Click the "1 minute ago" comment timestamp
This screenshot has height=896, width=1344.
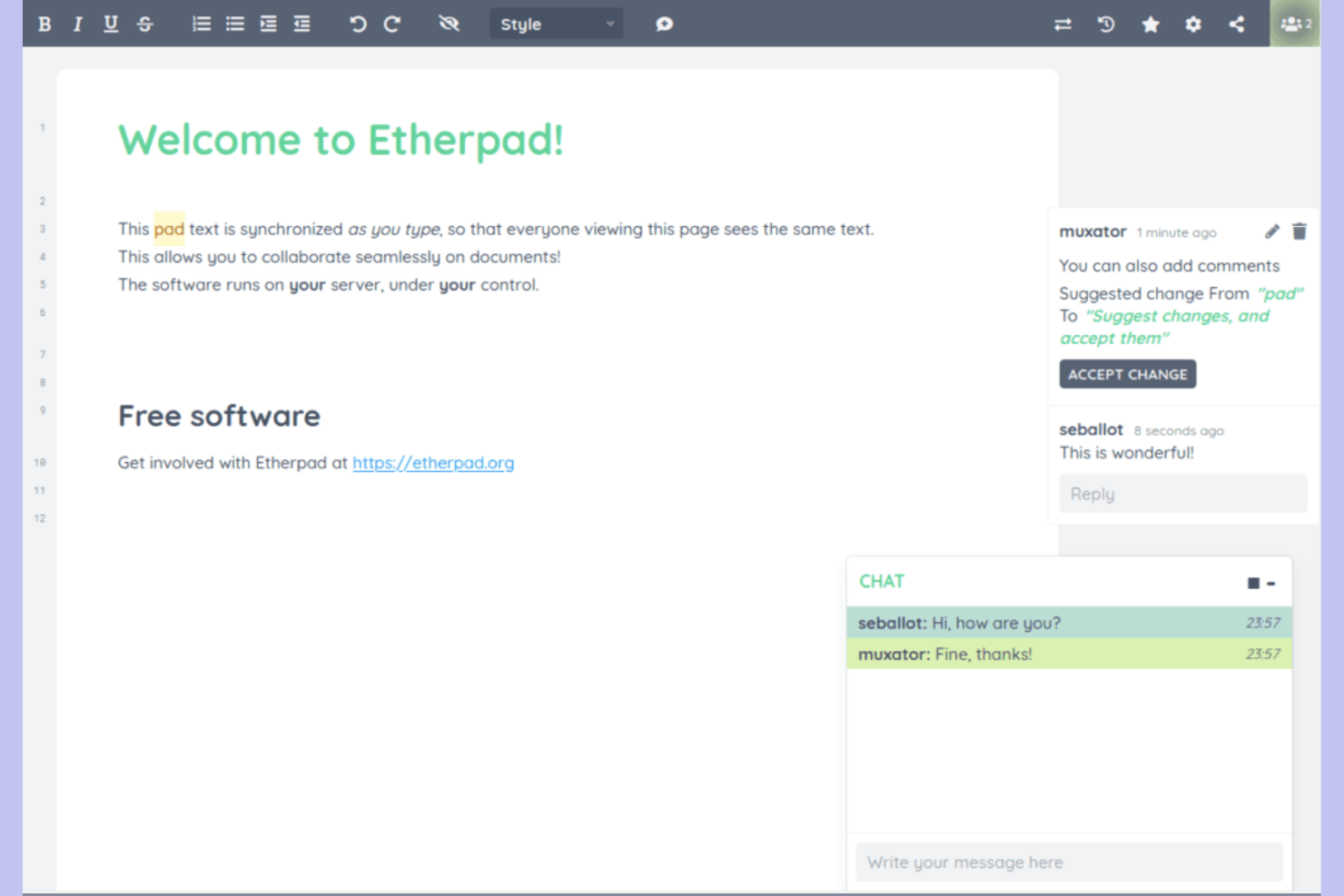[1176, 232]
